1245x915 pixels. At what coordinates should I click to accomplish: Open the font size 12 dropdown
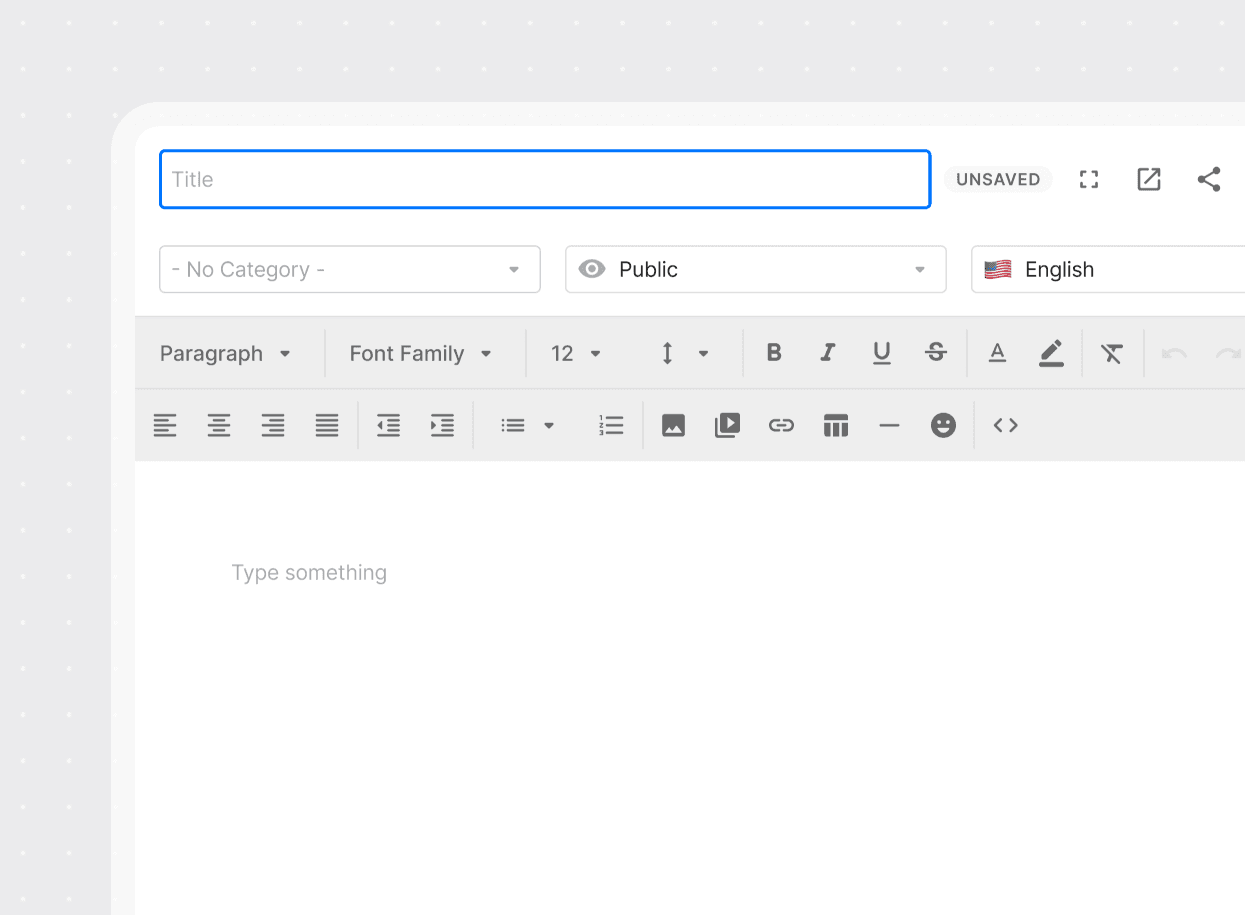tap(577, 353)
